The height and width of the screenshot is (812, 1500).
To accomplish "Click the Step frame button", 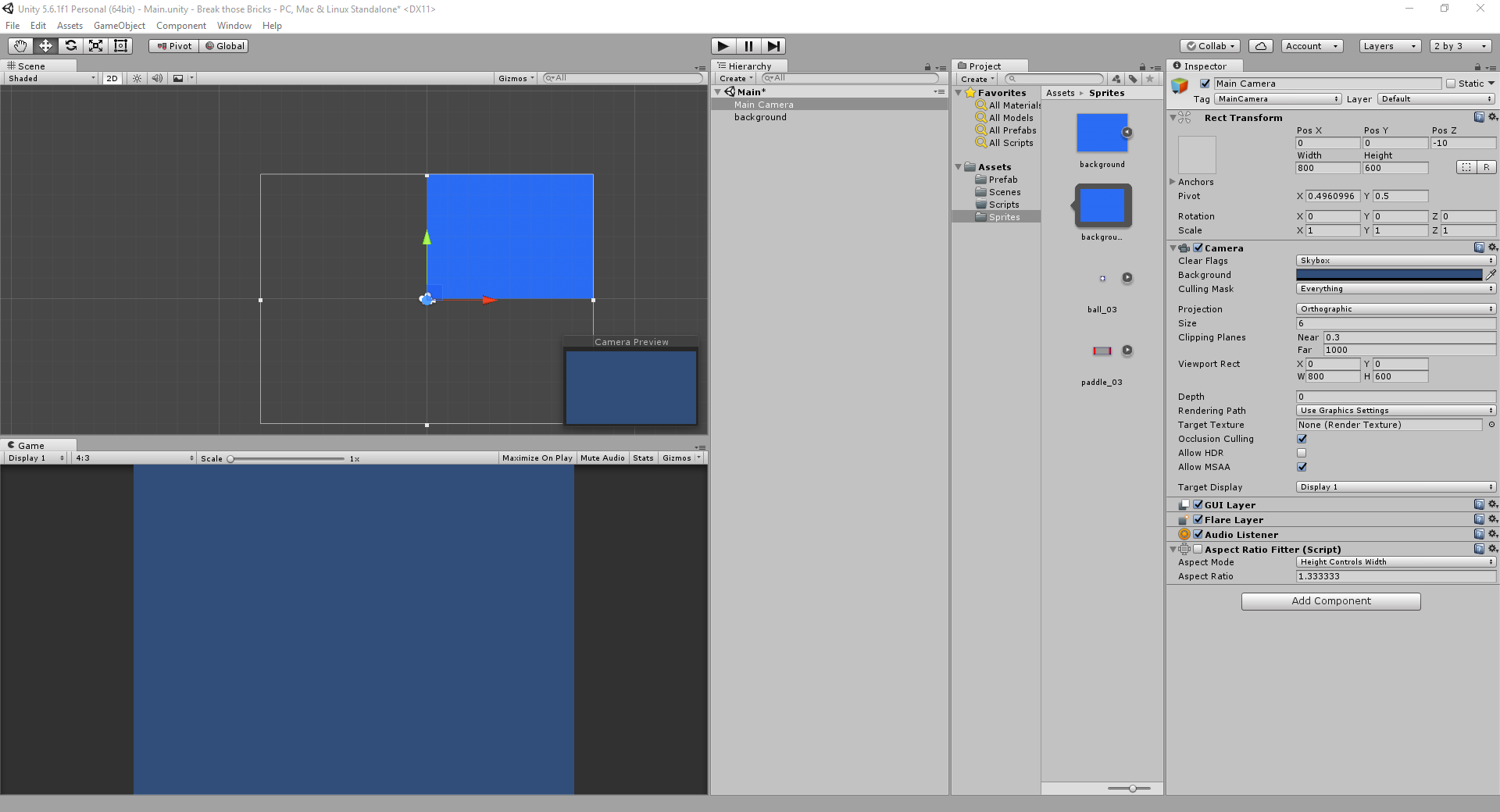I will [773, 46].
